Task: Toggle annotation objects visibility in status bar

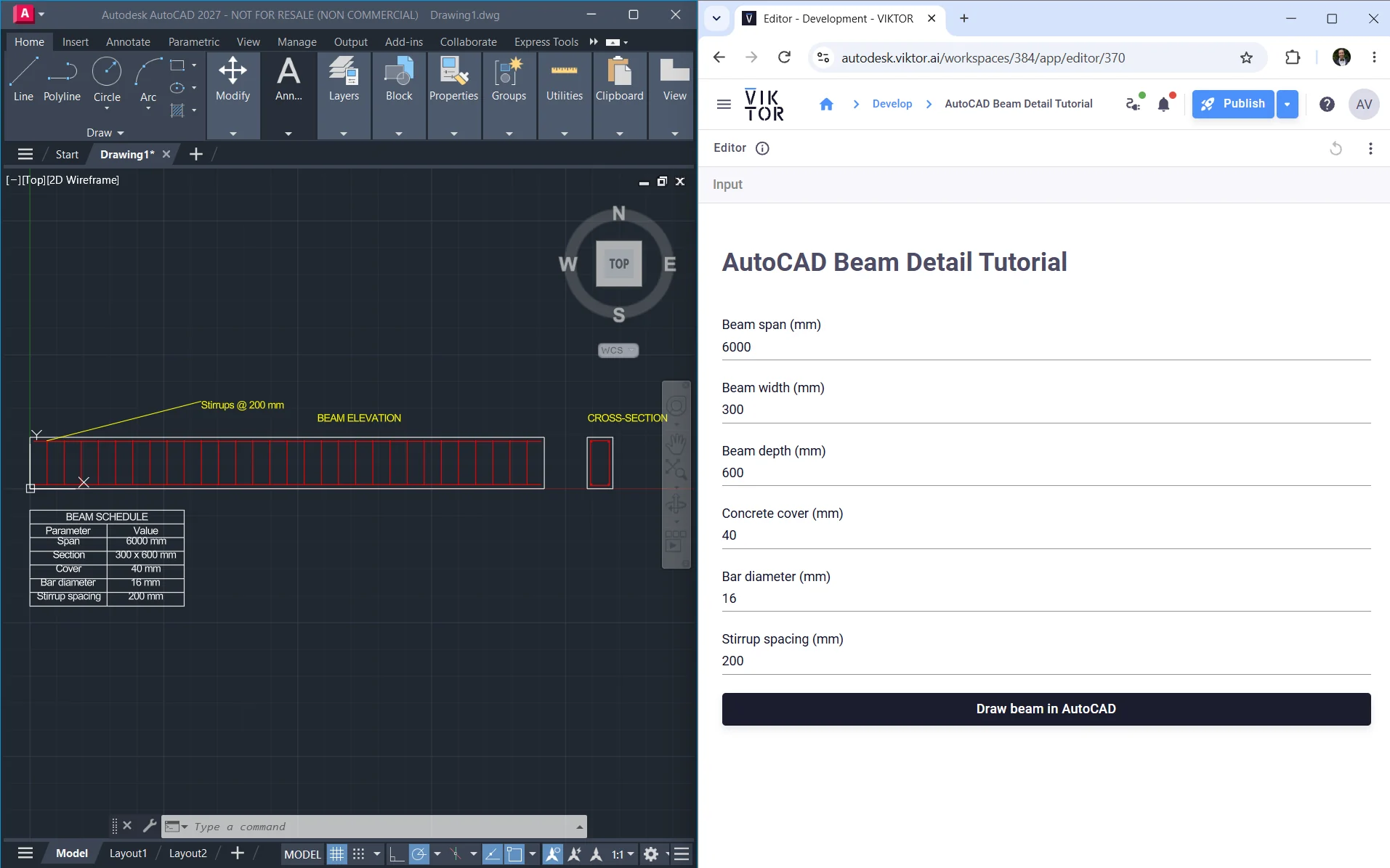Action: pos(552,853)
